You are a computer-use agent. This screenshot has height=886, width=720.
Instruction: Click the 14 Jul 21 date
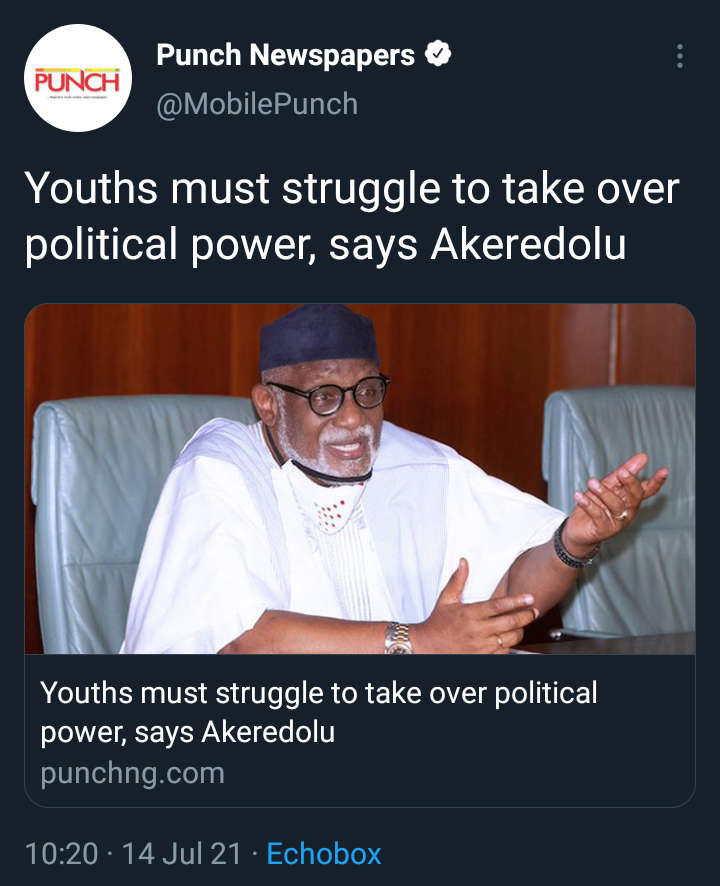tap(181, 853)
